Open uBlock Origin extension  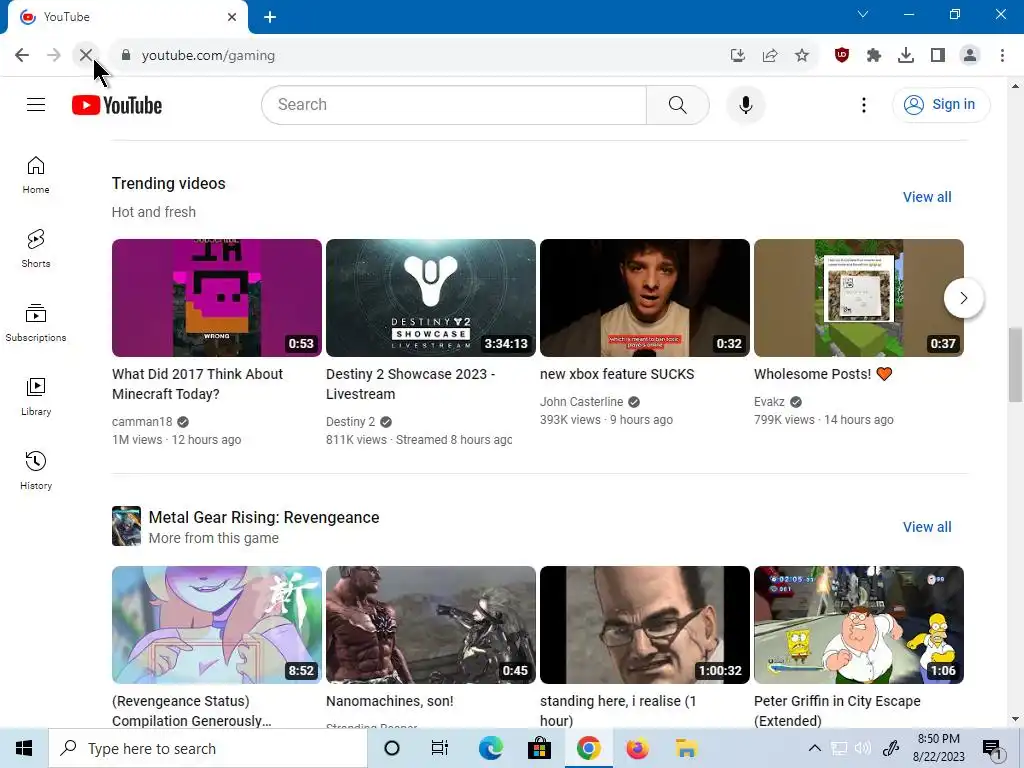point(842,56)
